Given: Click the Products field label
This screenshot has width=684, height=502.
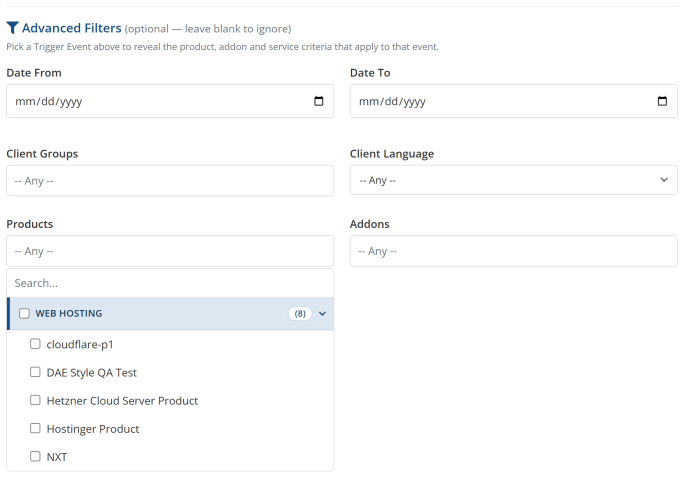Looking at the screenshot, I should (x=30, y=224).
